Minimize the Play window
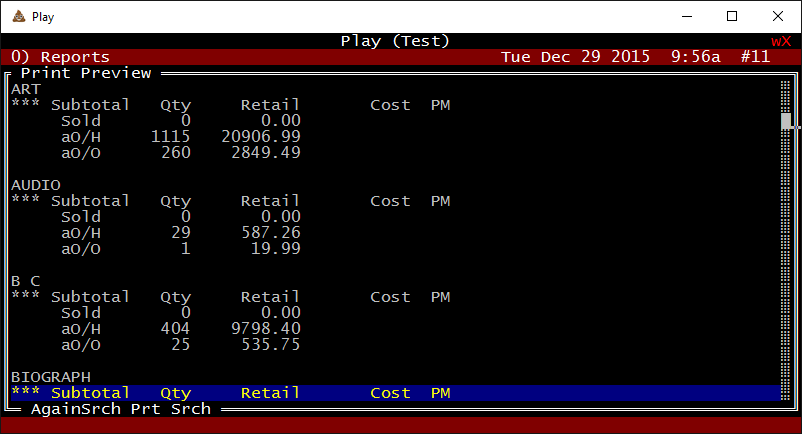 (686, 16)
